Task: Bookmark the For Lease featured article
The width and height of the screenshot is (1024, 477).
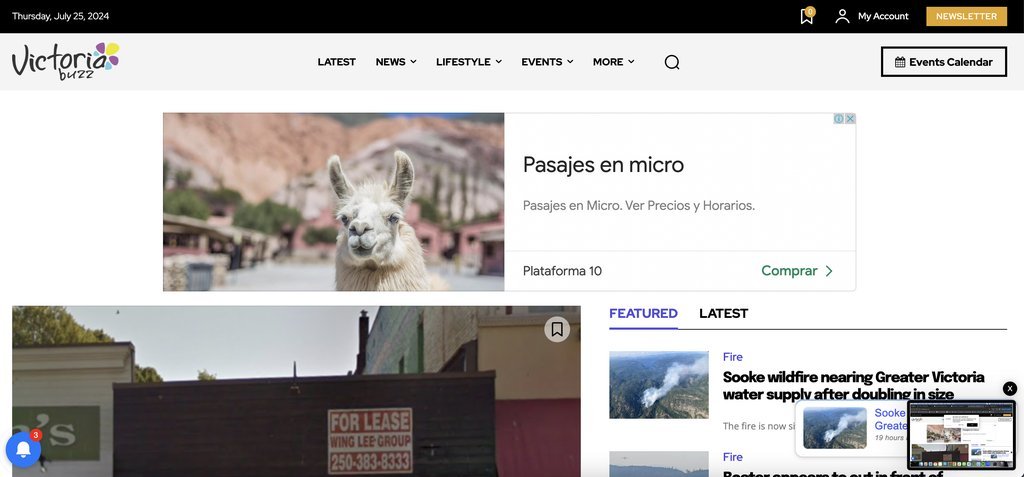Action: pos(557,329)
